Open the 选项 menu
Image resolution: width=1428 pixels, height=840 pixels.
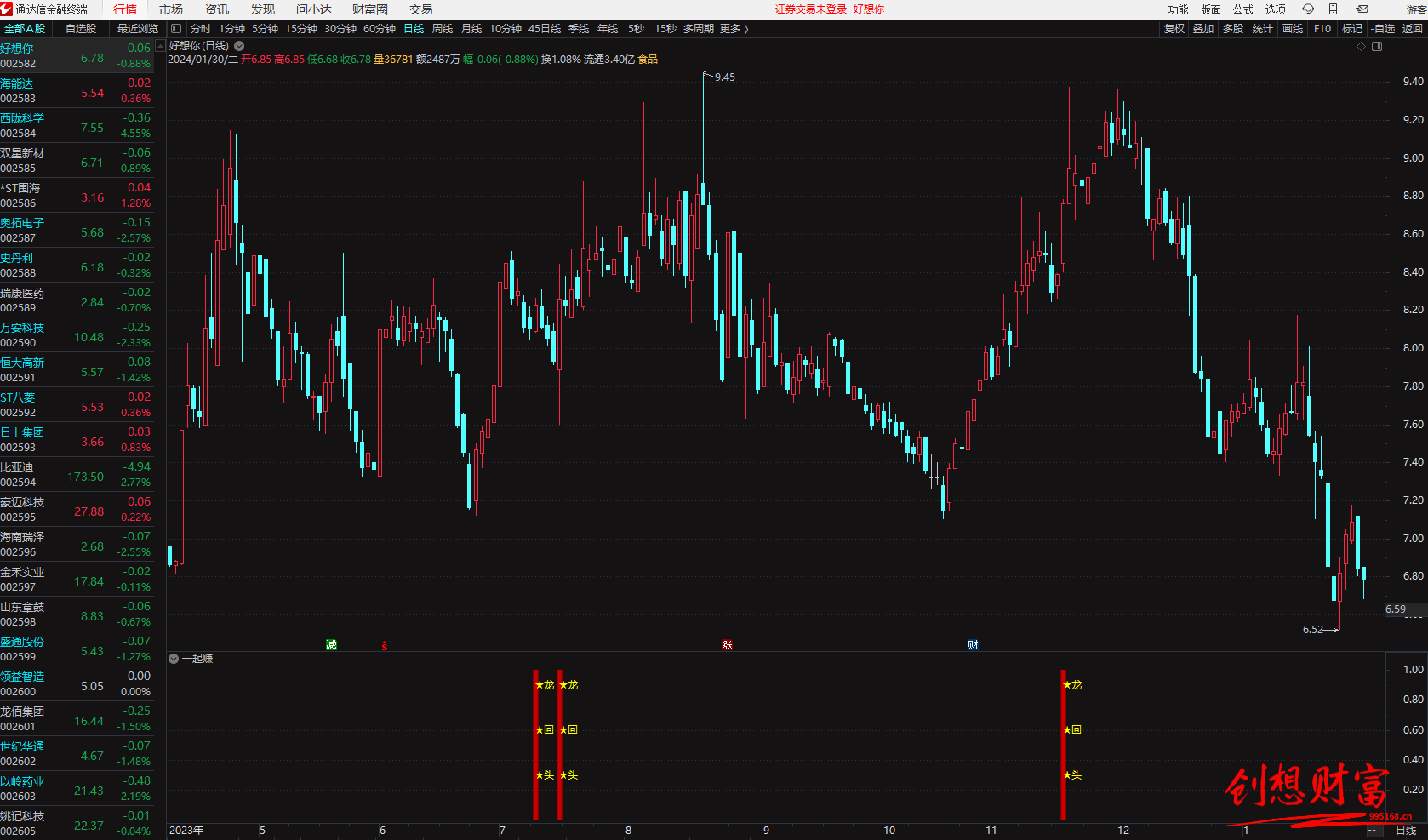pyautogui.click(x=1276, y=9)
